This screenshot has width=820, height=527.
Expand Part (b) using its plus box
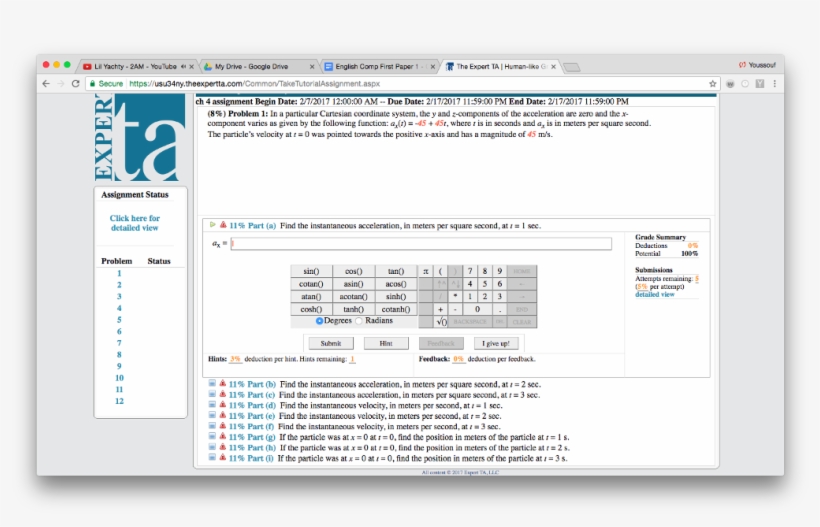coord(212,384)
